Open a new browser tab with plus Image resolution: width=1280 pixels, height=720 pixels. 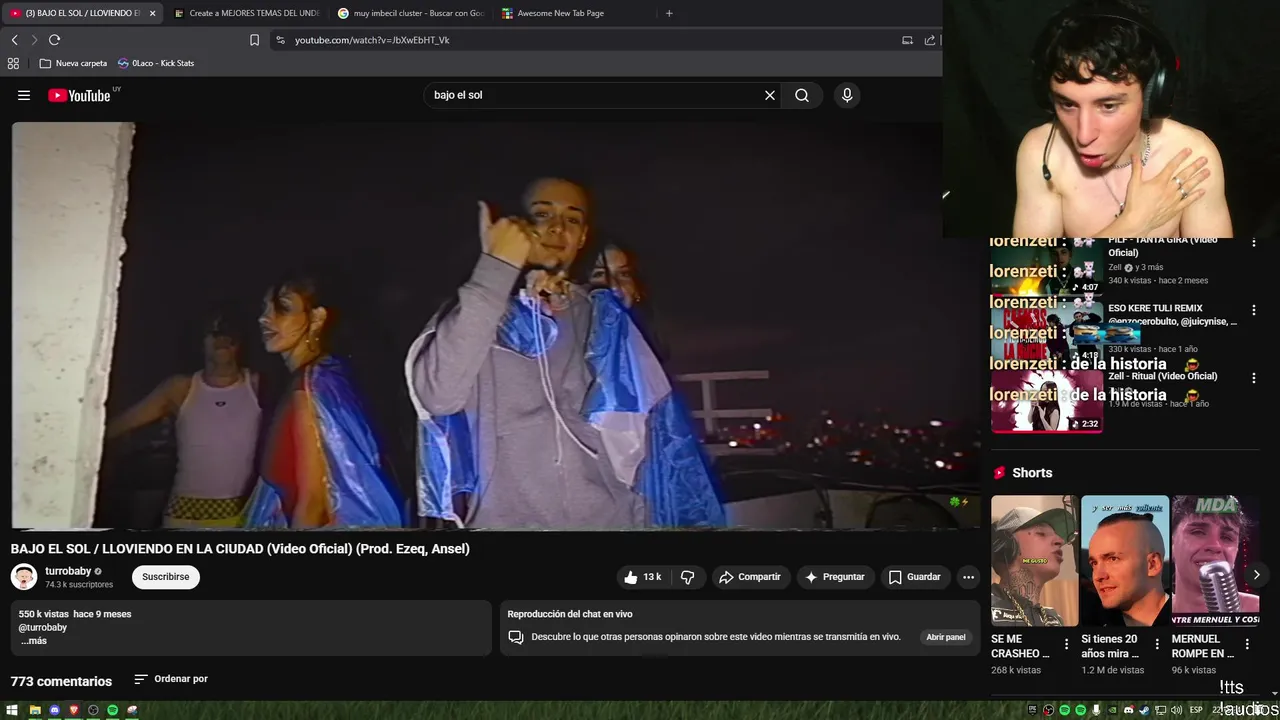tap(669, 13)
